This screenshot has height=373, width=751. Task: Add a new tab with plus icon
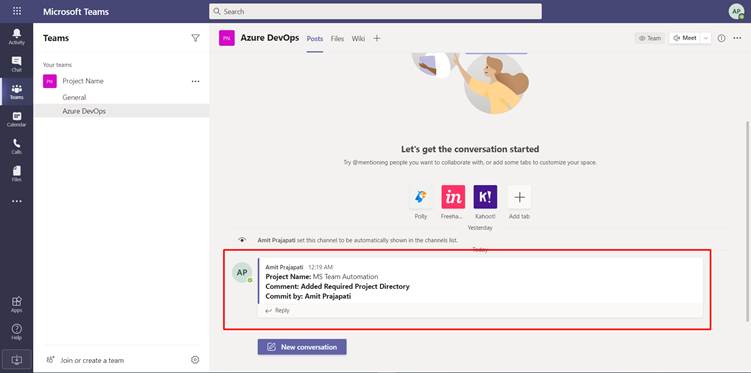pos(377,38)
